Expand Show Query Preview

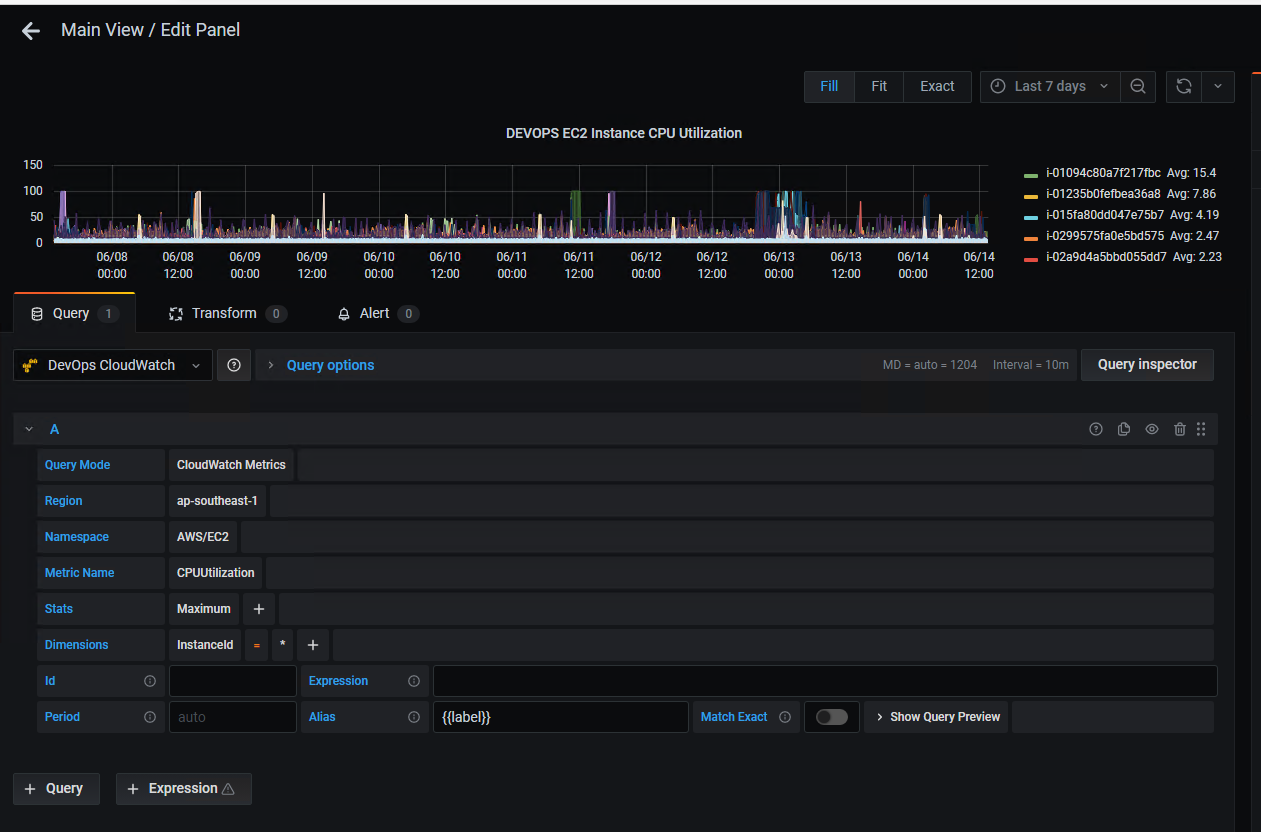[x=938, y=717]
